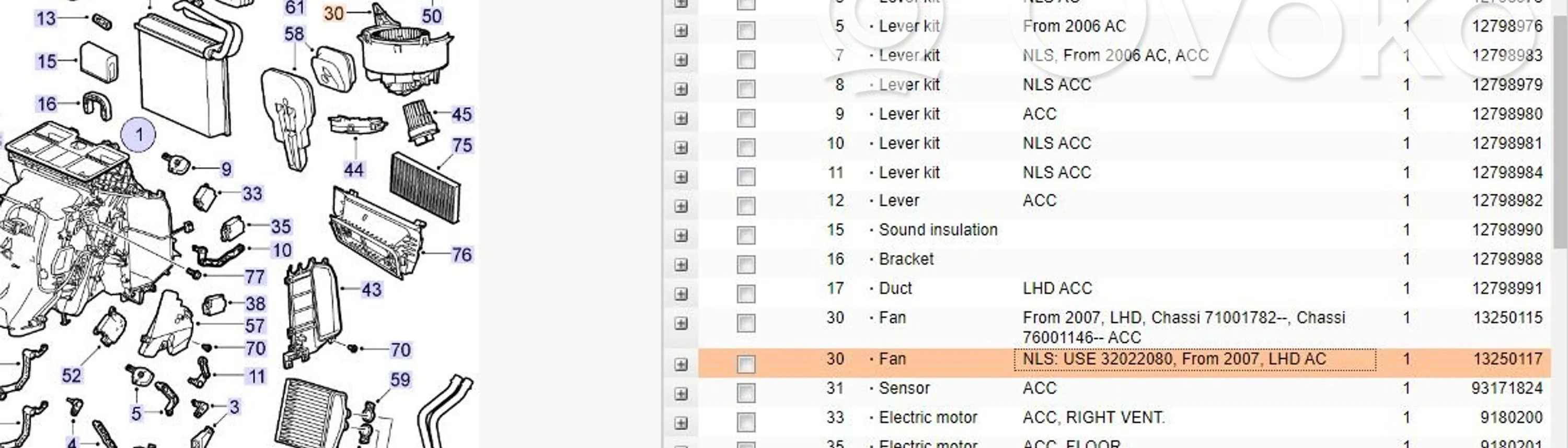Check the box for part 13250117 Fan

pos(746,364)
